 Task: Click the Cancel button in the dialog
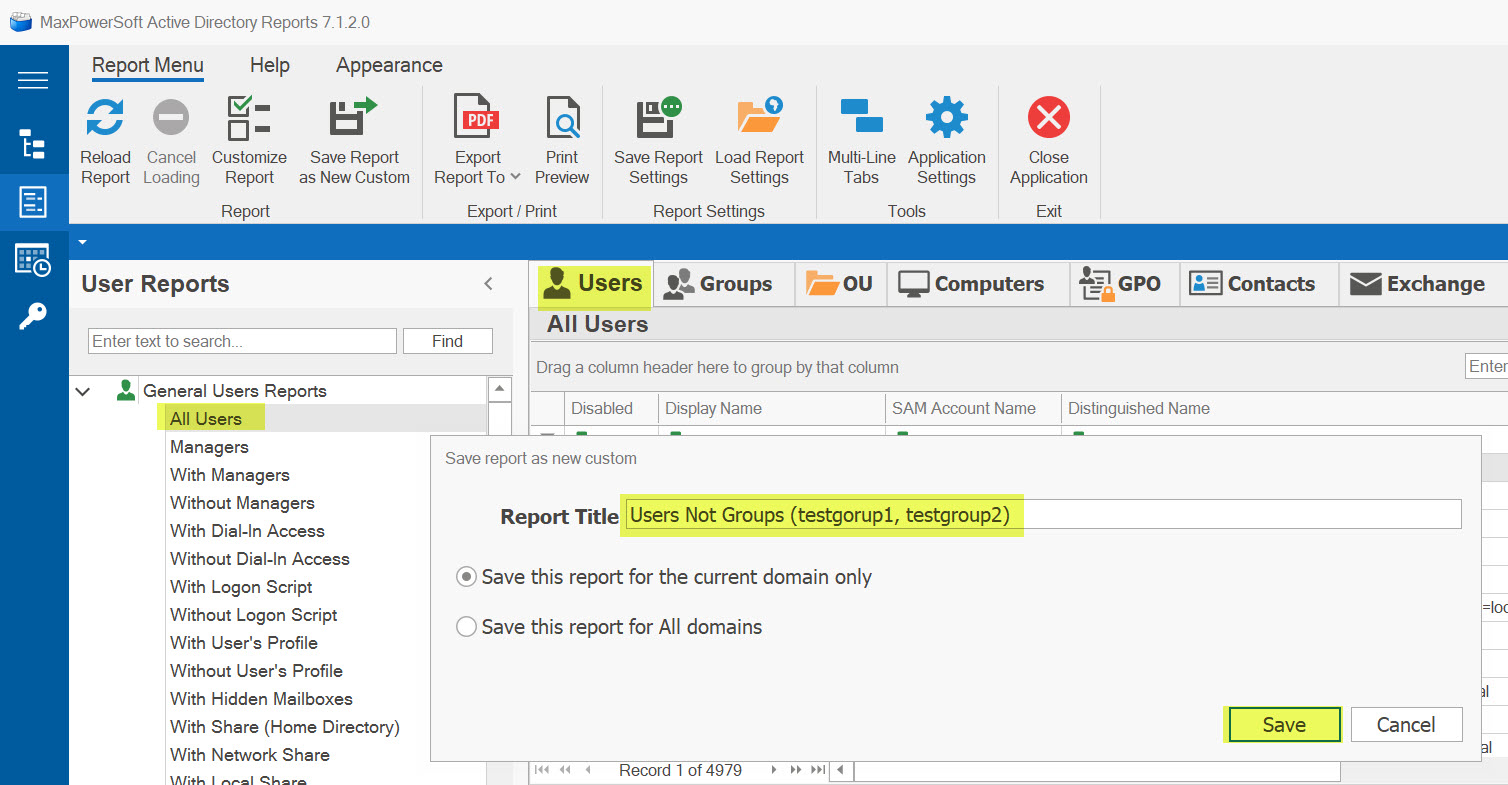pyautogui.click(x=1406, y=725)
